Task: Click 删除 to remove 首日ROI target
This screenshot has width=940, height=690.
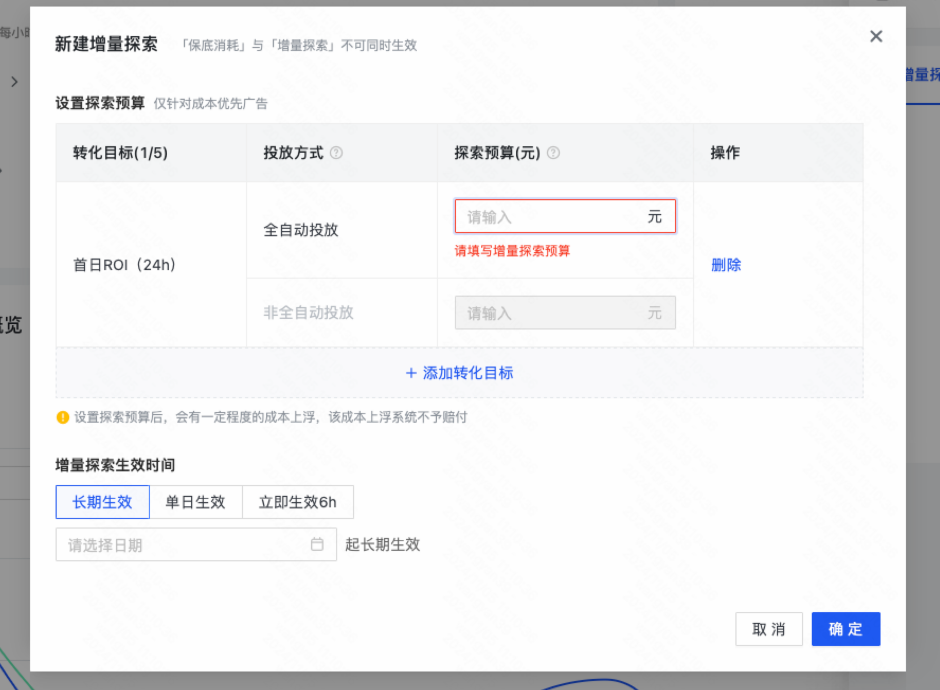Action: click(726, 265)
